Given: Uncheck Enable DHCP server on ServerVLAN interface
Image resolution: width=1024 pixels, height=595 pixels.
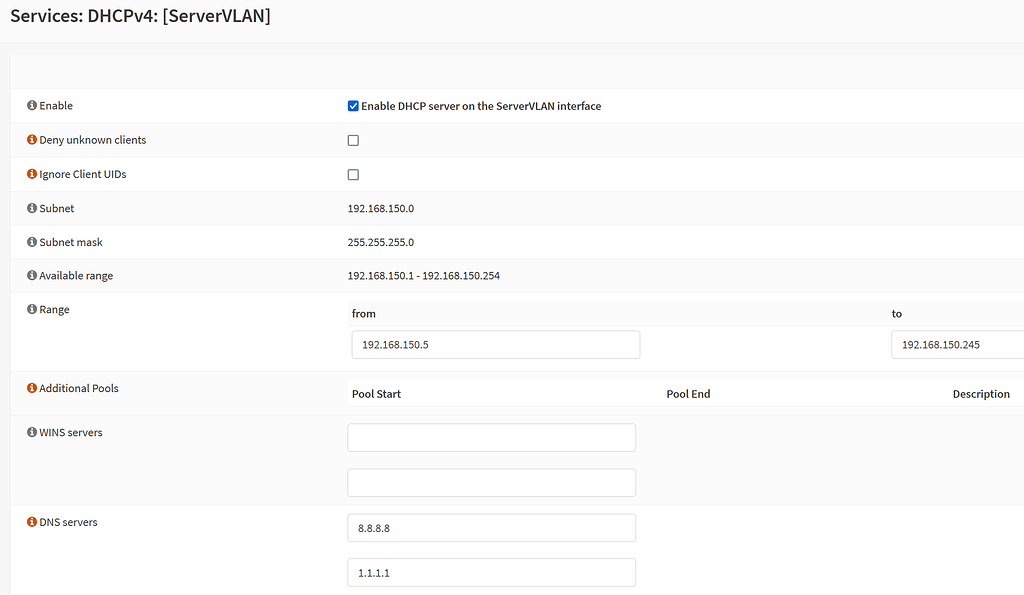Looking at the screenshot, I should click(353, 106).
